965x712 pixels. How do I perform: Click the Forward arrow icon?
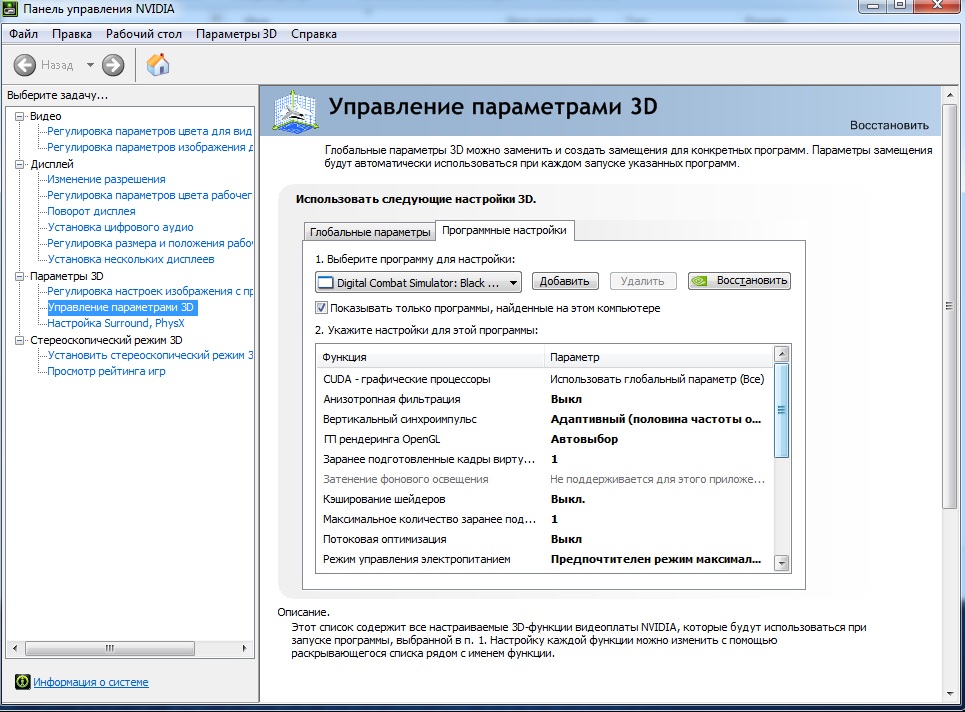point(113,65)
